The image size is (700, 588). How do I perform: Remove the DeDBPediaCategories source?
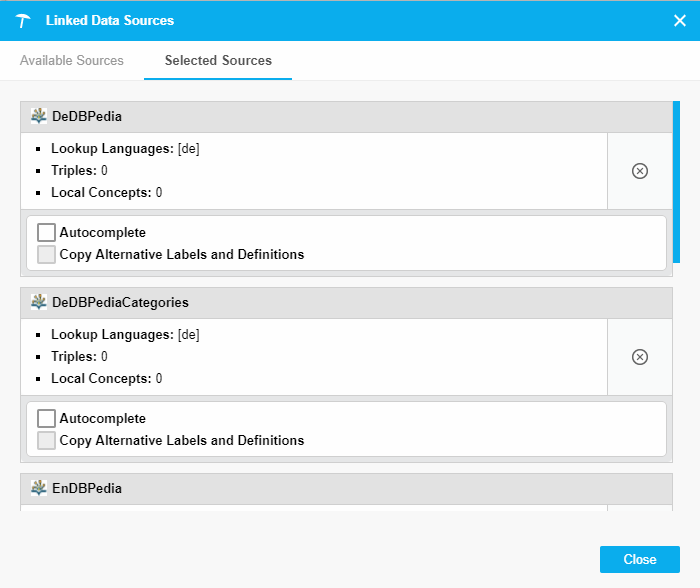click(640, 357)
